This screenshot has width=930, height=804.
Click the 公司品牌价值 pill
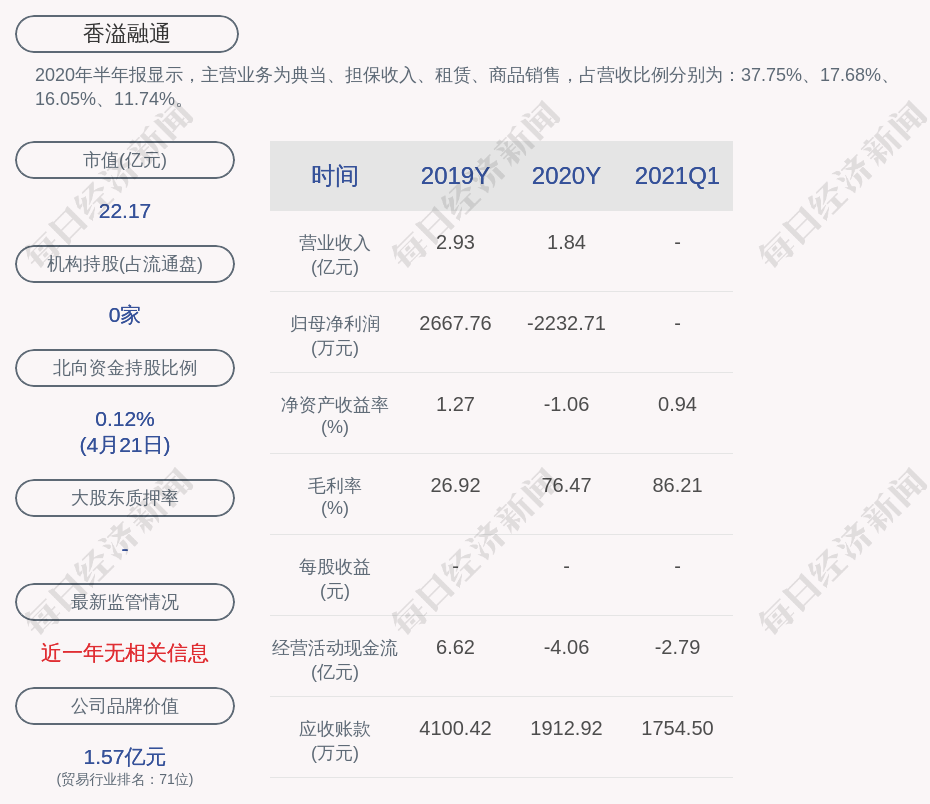point(125,706)
